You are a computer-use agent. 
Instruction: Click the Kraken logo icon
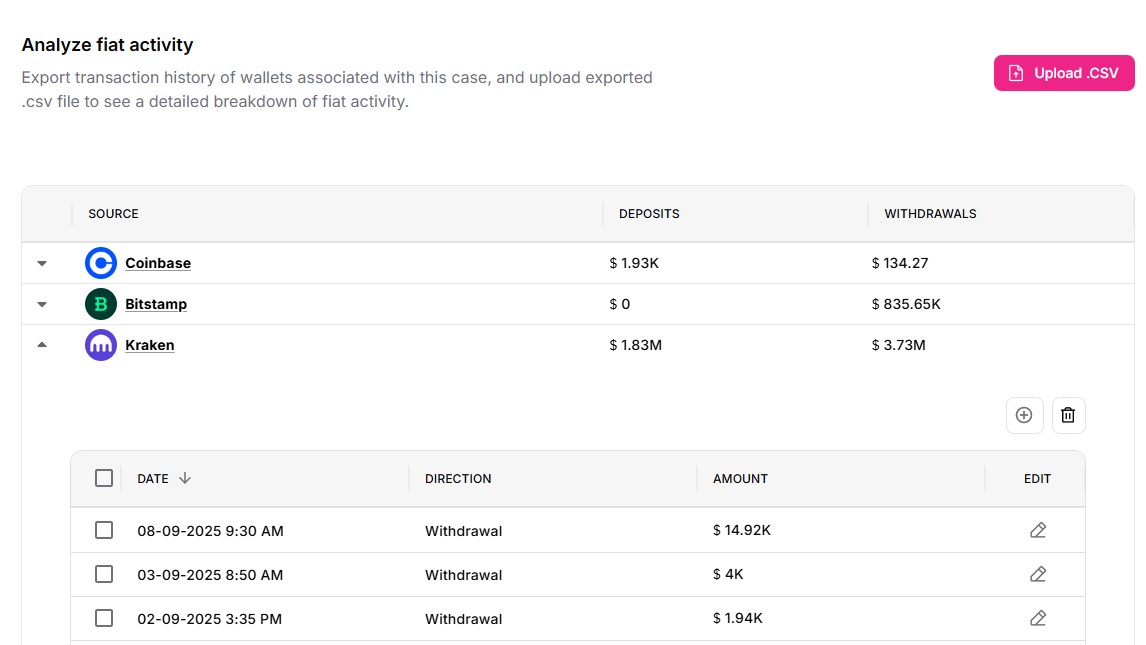[101, 345]
